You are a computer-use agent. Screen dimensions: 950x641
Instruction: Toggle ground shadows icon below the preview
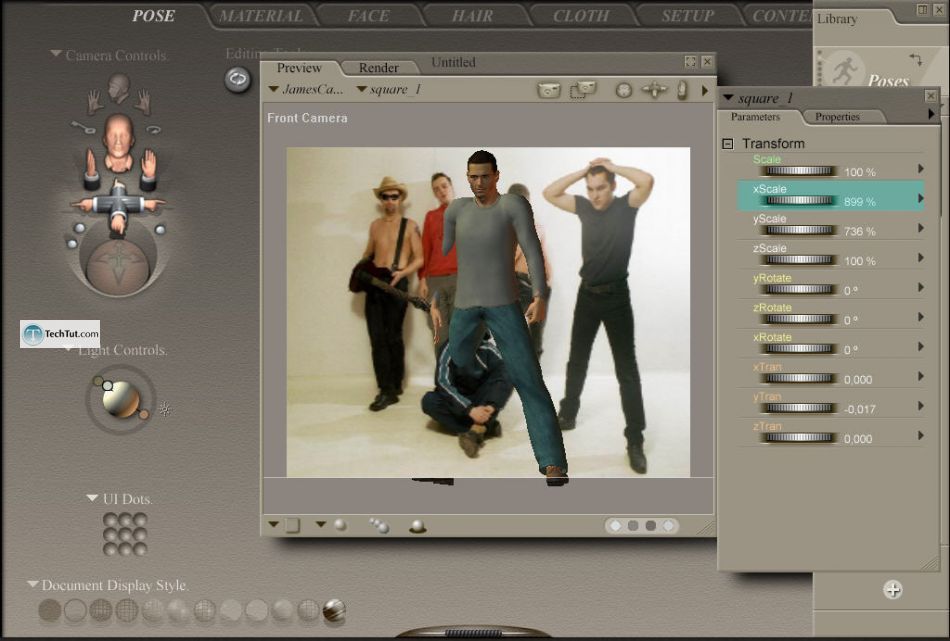click(x=417, y=526)
